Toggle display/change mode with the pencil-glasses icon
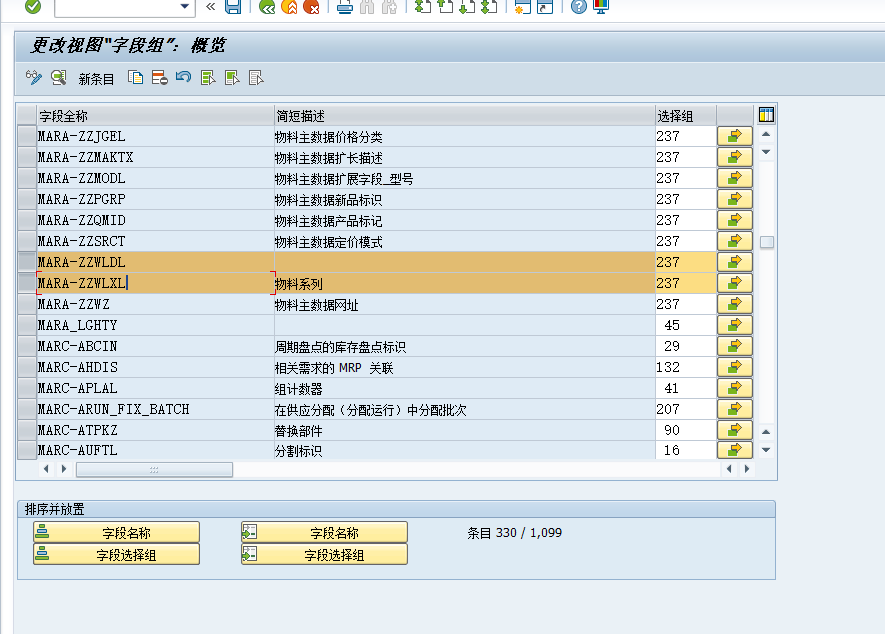This screenshot has width=885, height=634. (32, 78)
